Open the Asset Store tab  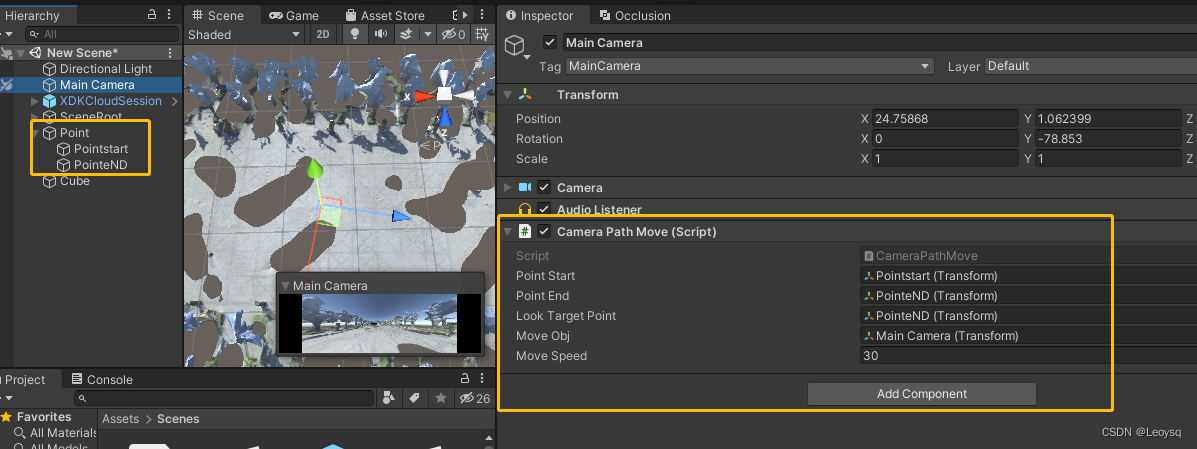(385, 15)
